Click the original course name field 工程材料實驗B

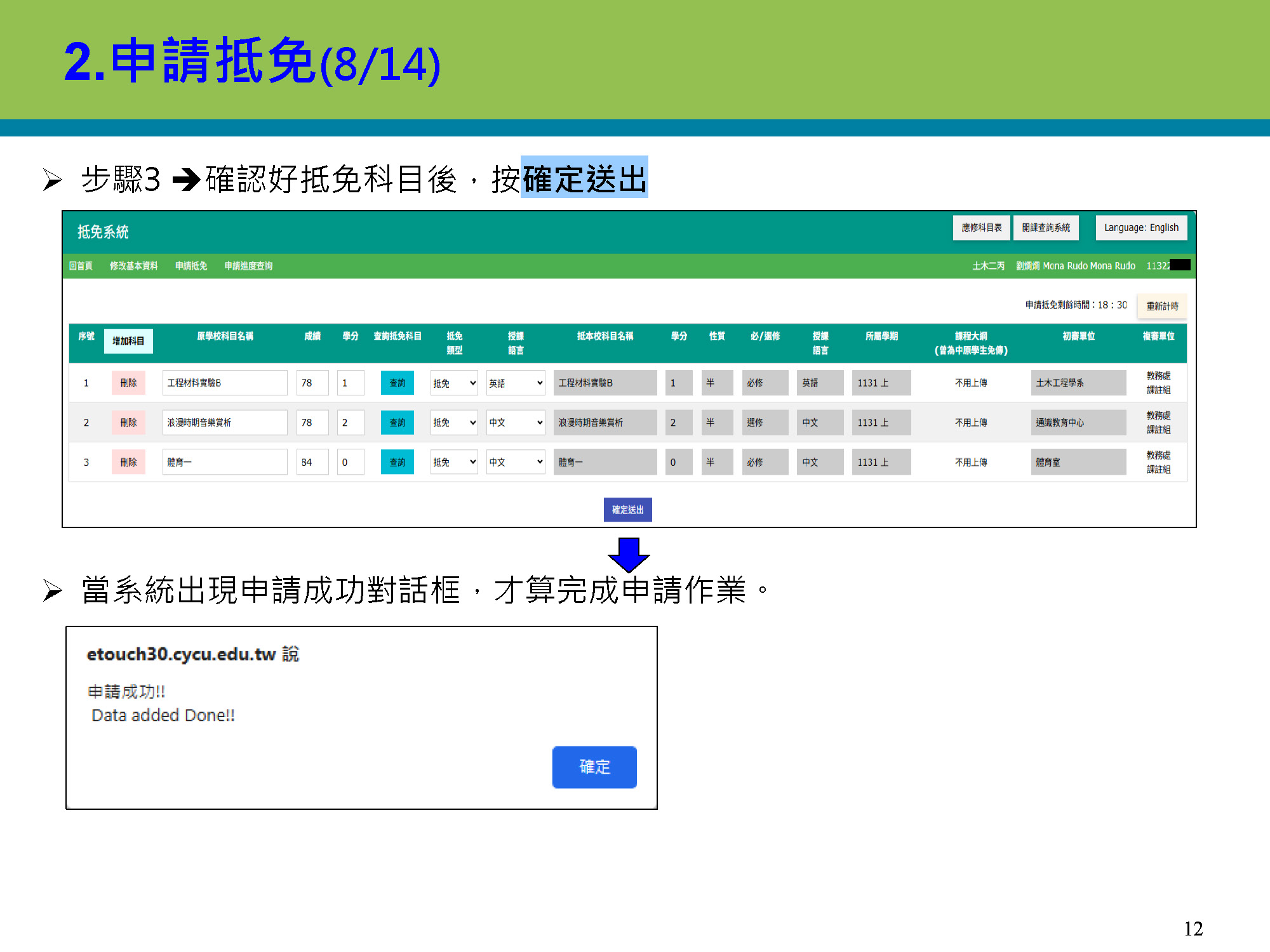pyautogui.click(x=225, y=383)
